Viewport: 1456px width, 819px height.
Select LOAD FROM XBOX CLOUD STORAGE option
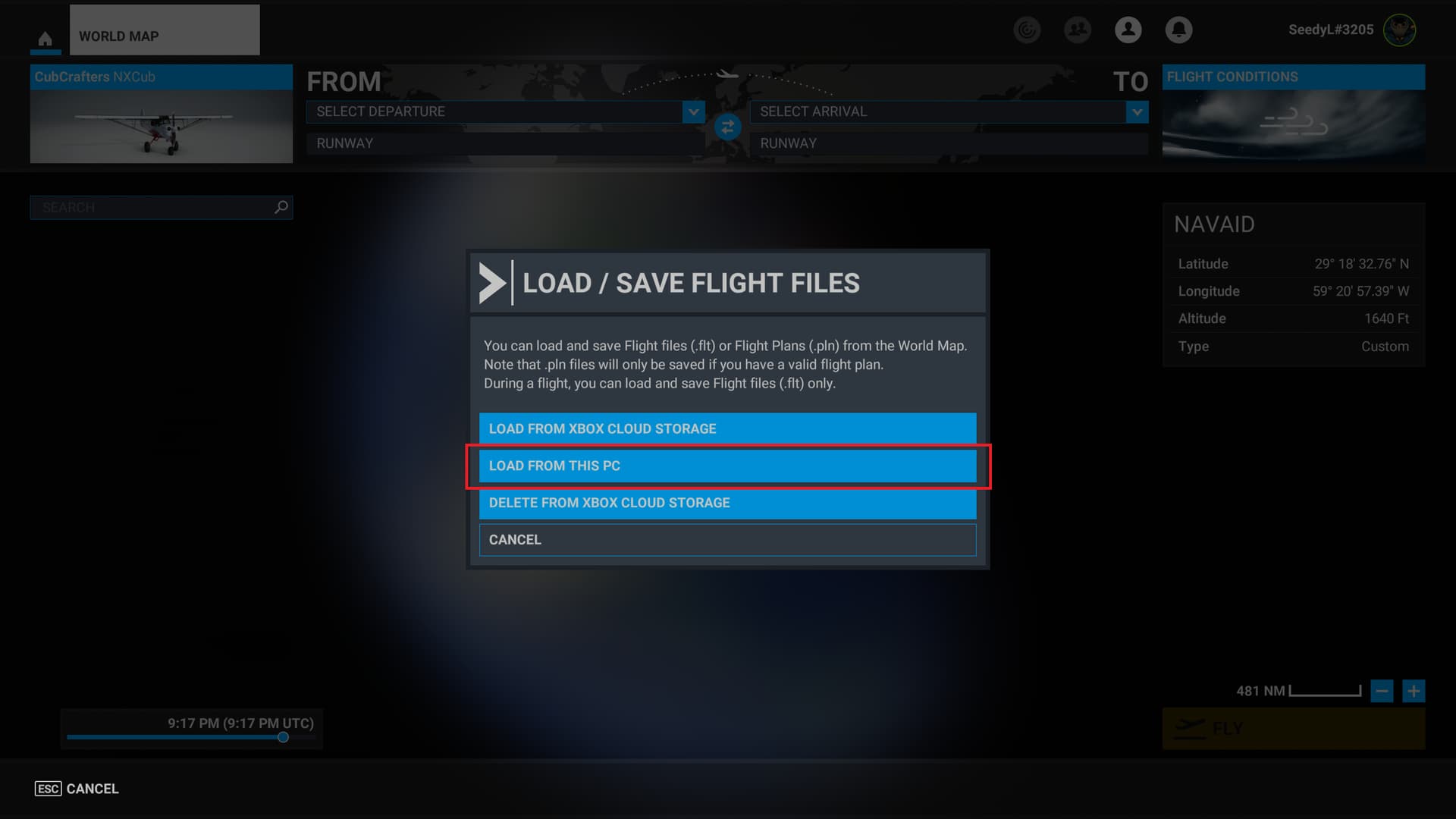click(728, 428)
